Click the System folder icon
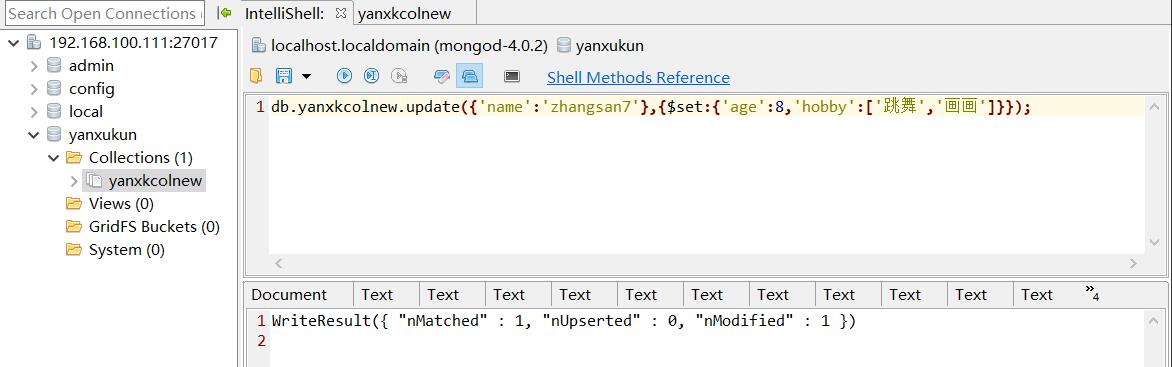The width and height of the screenshot is (1172, 367). click(x=73, y=250)
